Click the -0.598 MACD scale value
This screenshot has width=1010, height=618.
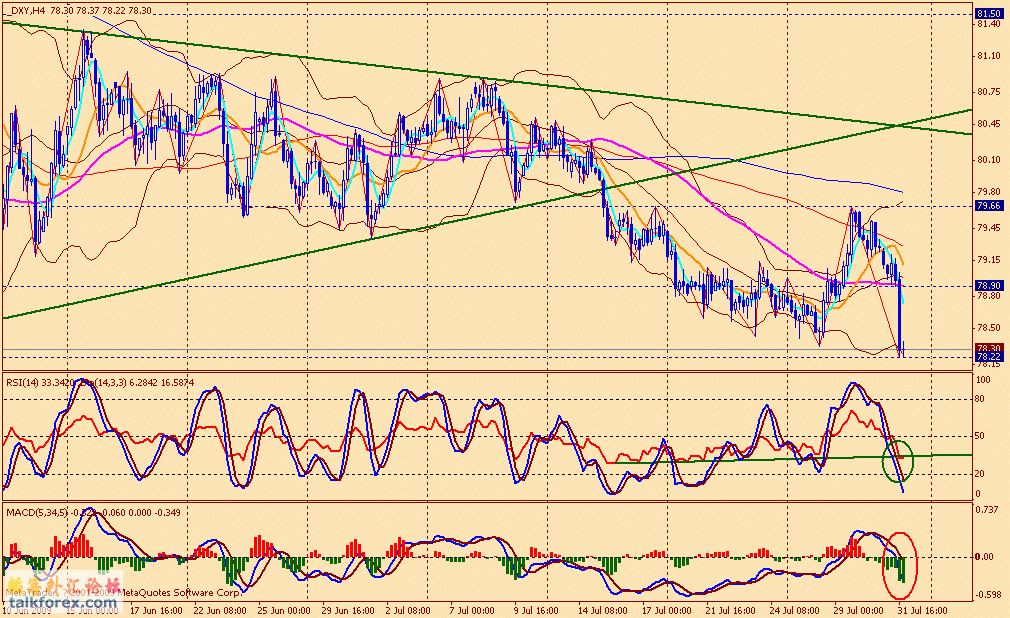coord(989,595)
